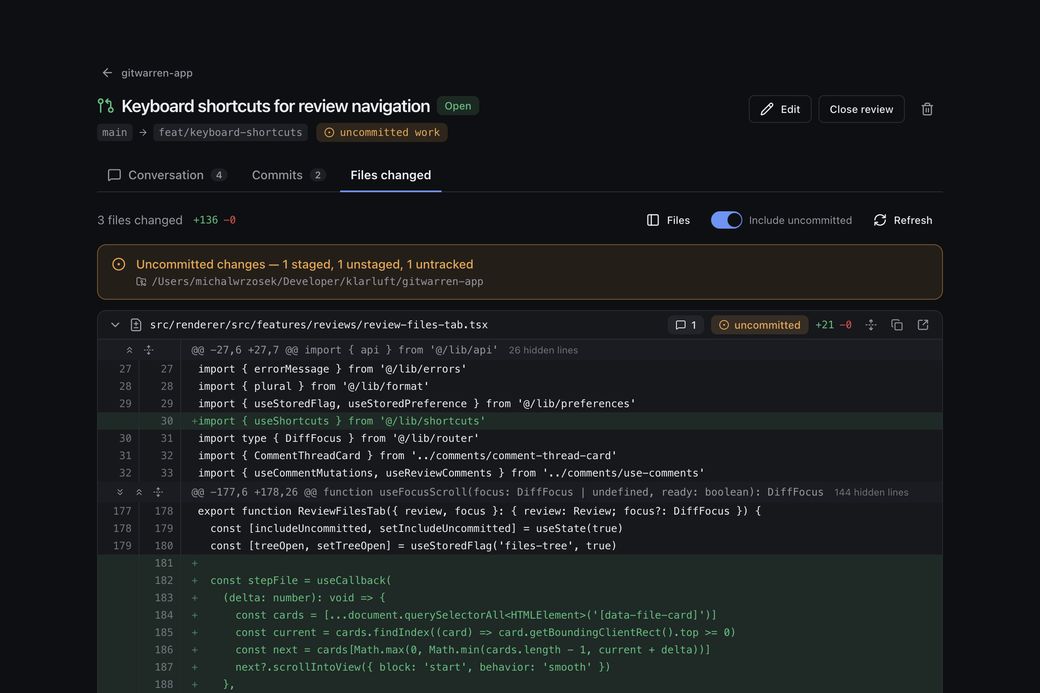Click the repository path /Users/michalwrzosek/... text

point(318,282)
